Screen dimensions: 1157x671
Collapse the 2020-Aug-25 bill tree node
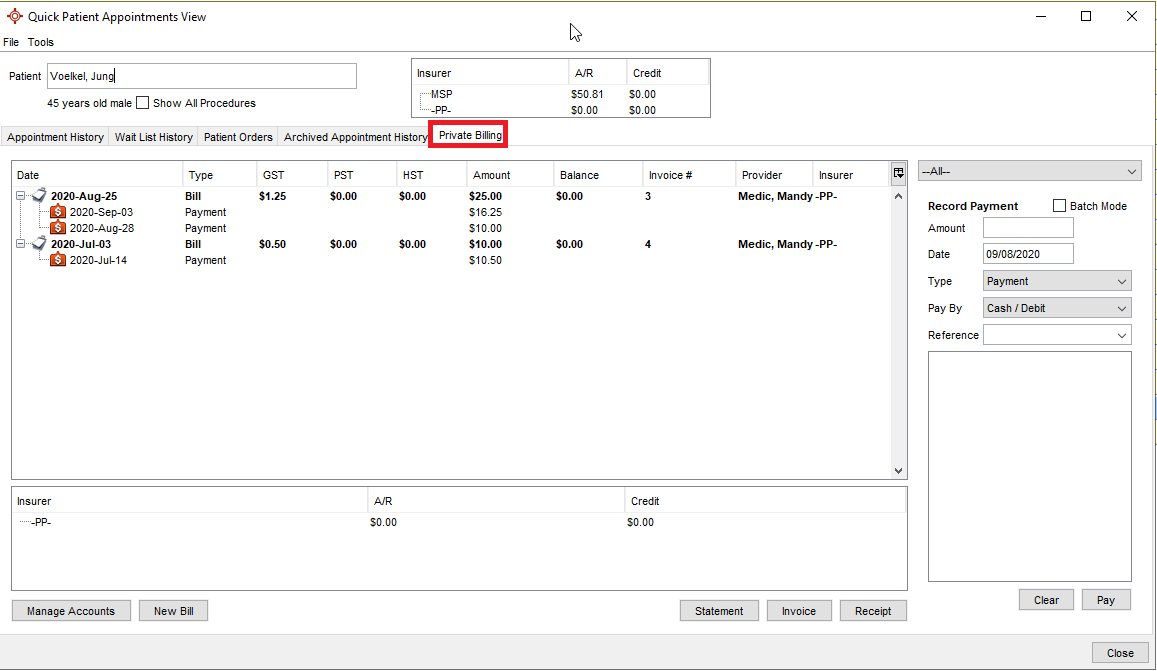click(21, 196)
